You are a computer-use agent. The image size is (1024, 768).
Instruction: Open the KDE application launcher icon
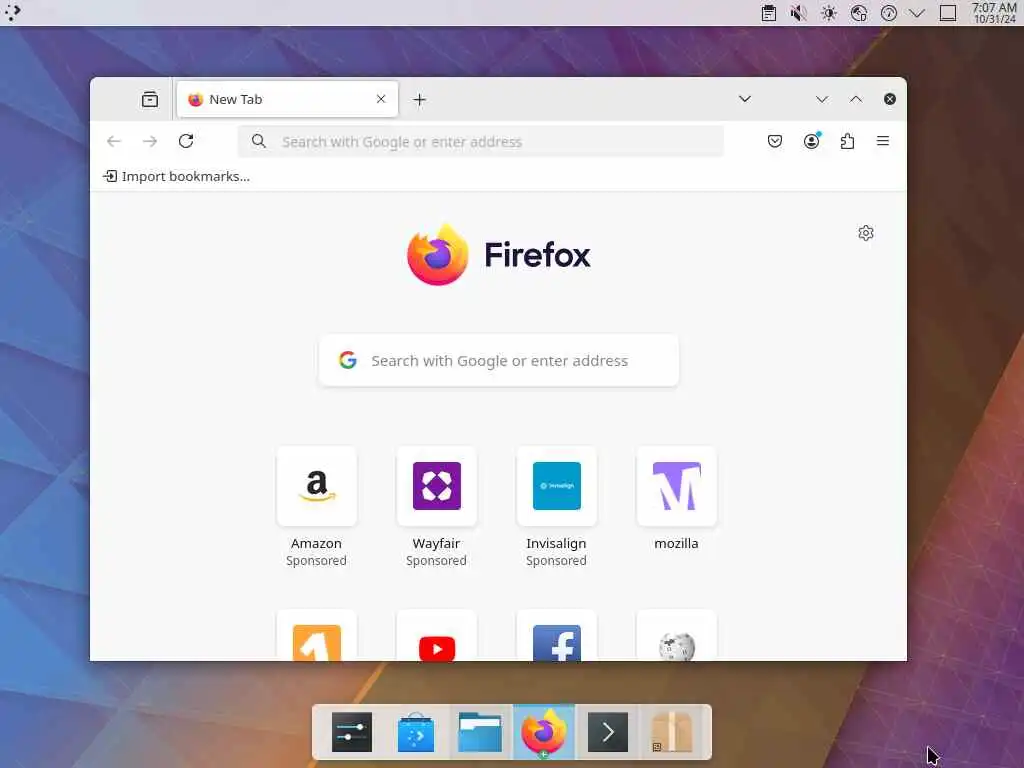coord(12,12)
